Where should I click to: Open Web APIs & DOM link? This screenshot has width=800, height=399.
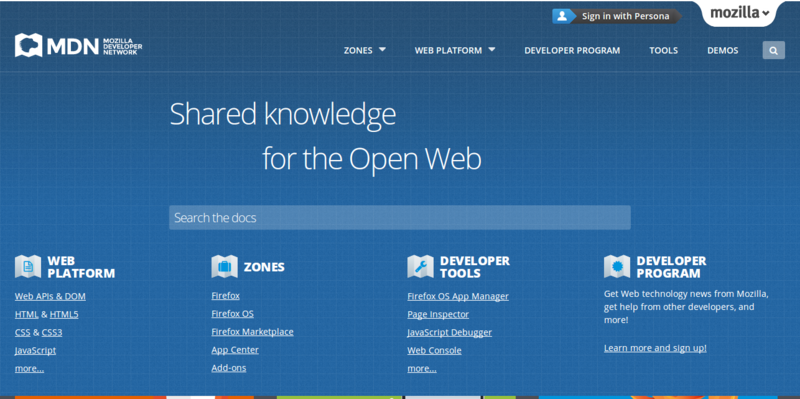coord(50,296)
